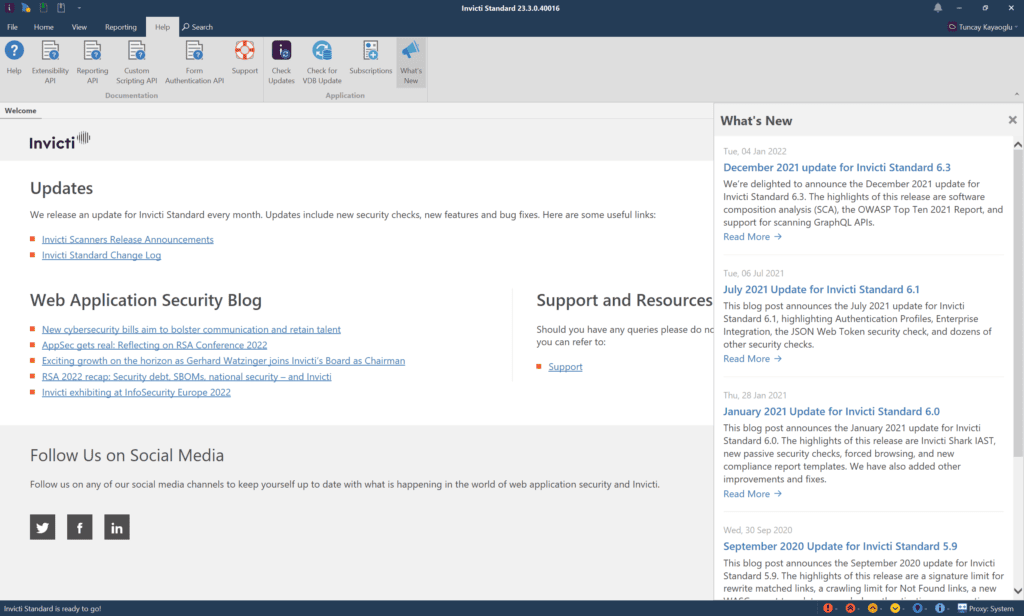Image resolution: width=1024 pixels, height=616 pixels.
Task: Switch to the Home ribbon tab
Action: pos(44,27)
